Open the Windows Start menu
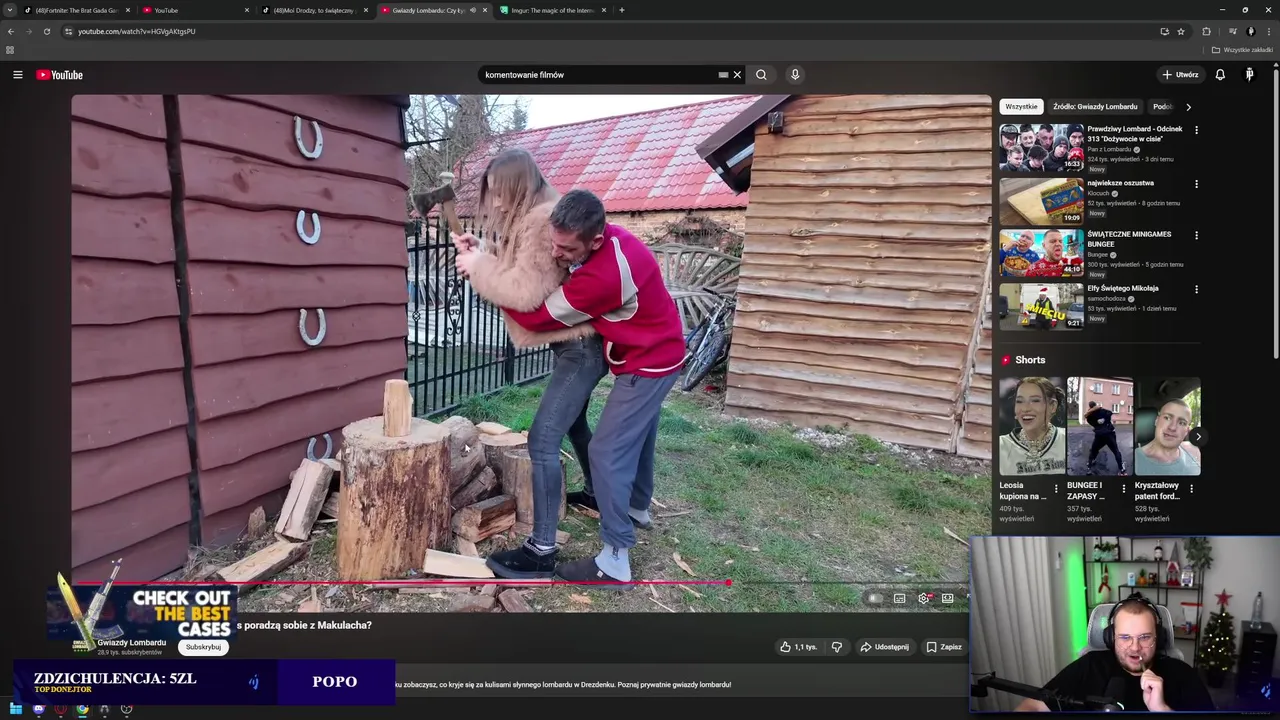1280x720 pixels. pos(16,709)
